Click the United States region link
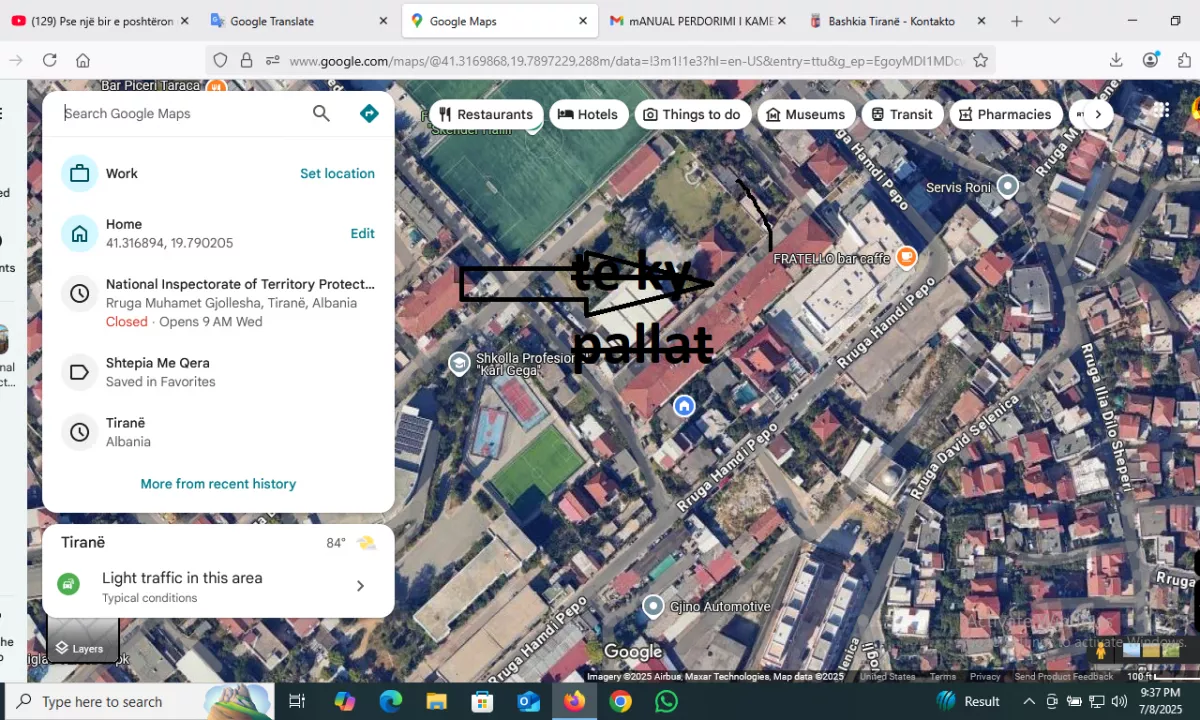Screen dimensions: 1200x720 tap(888, 677)
